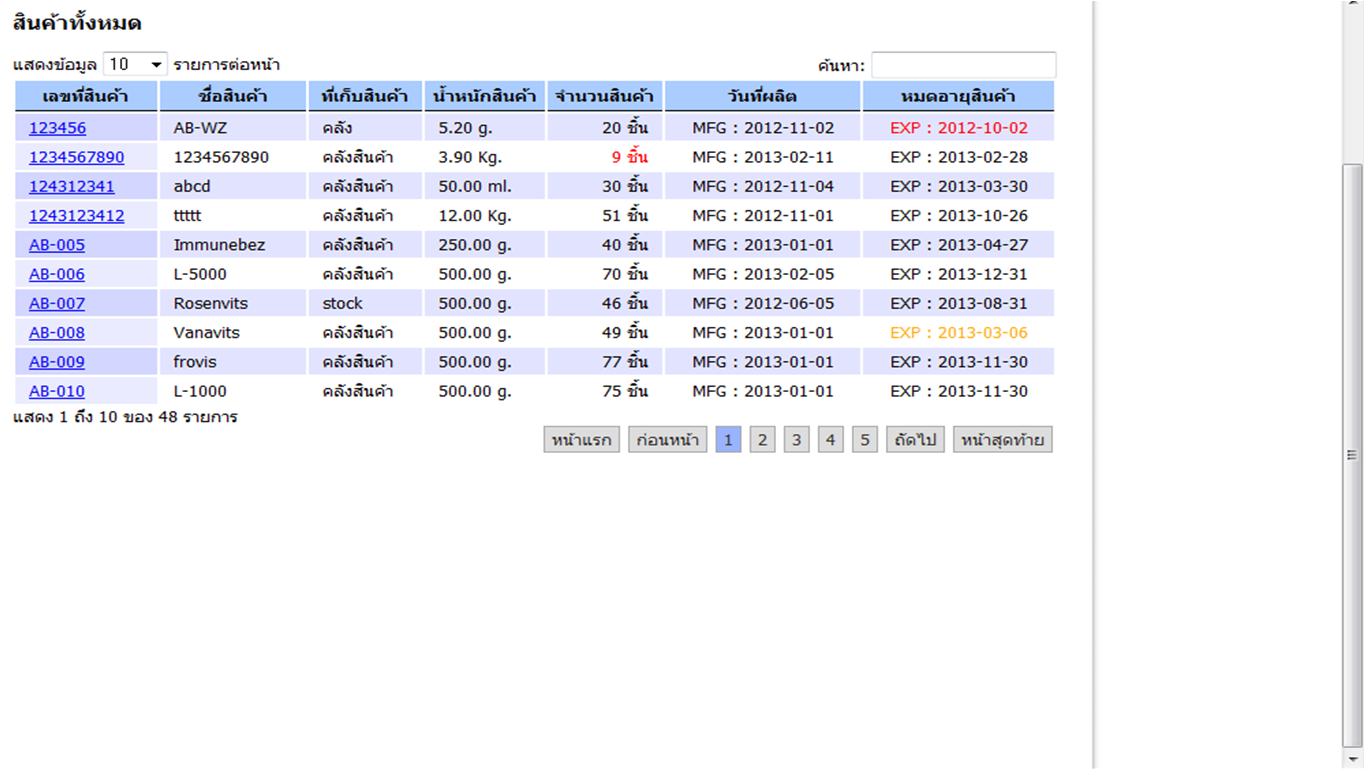Sort by จำนวนสินค้า column header
This screenshot has width=1365, height=770.
tap(605, 96)
